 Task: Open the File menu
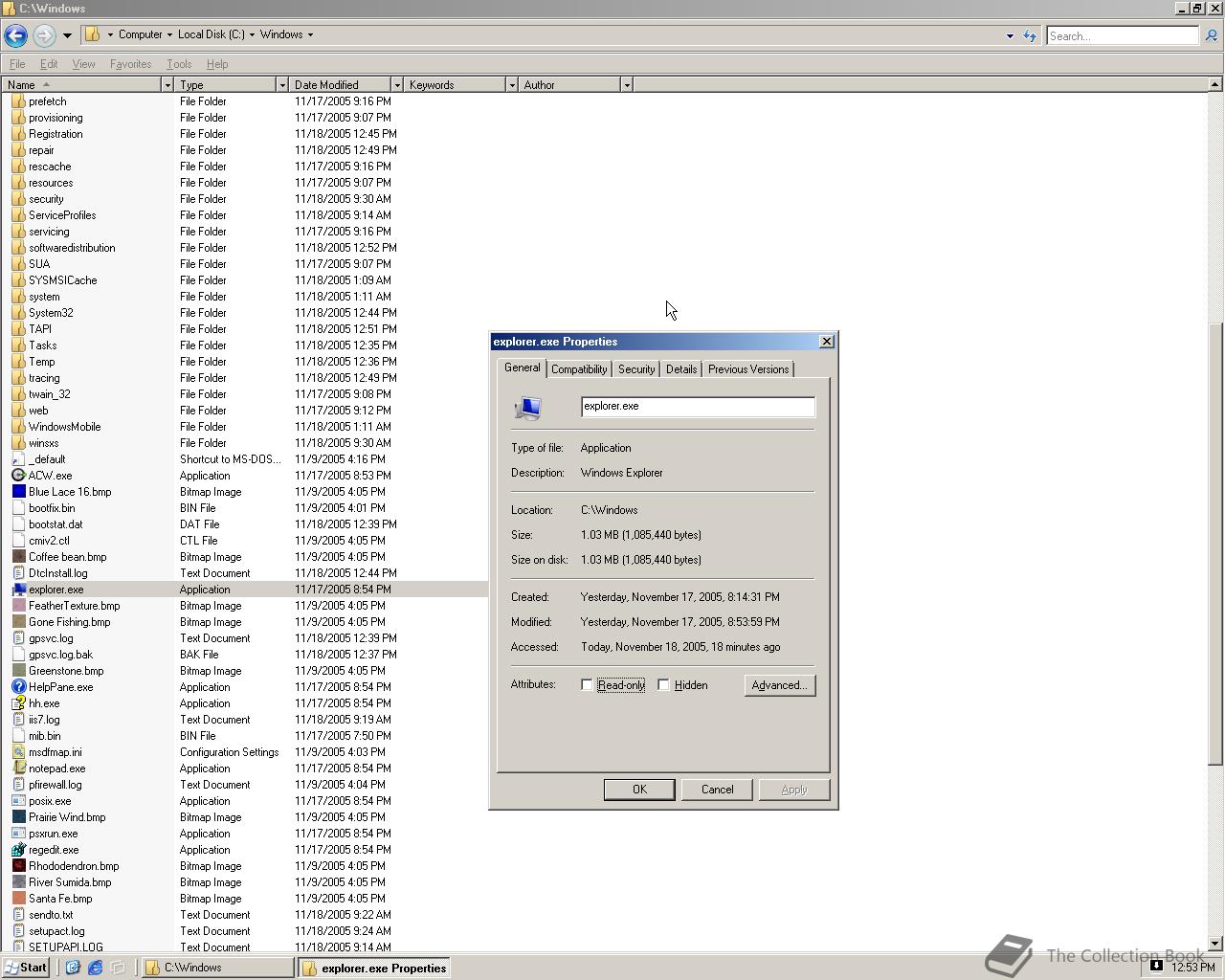click(17, 64)
